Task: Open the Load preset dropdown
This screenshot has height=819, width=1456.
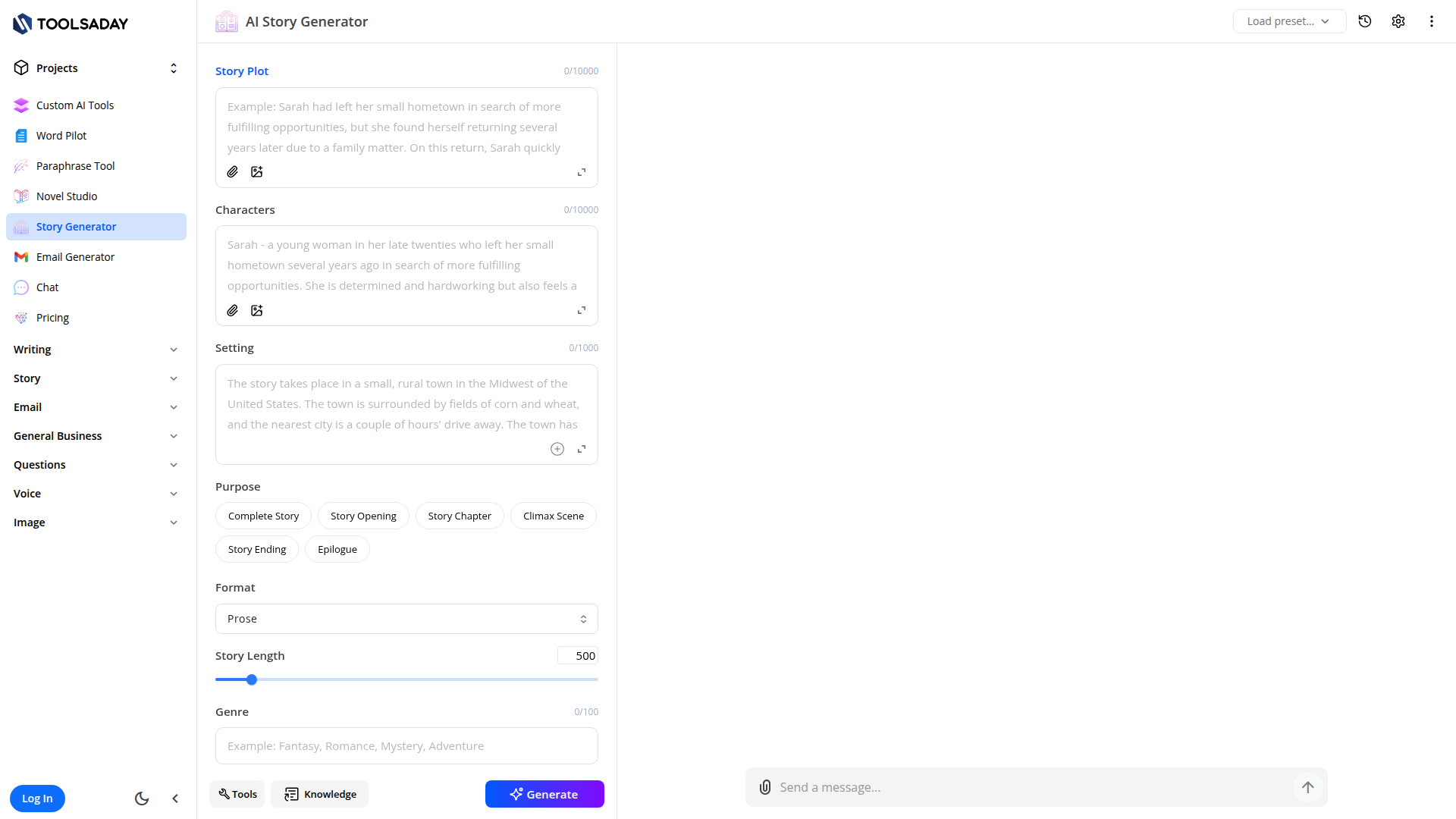Action: tap(1288, 21)
